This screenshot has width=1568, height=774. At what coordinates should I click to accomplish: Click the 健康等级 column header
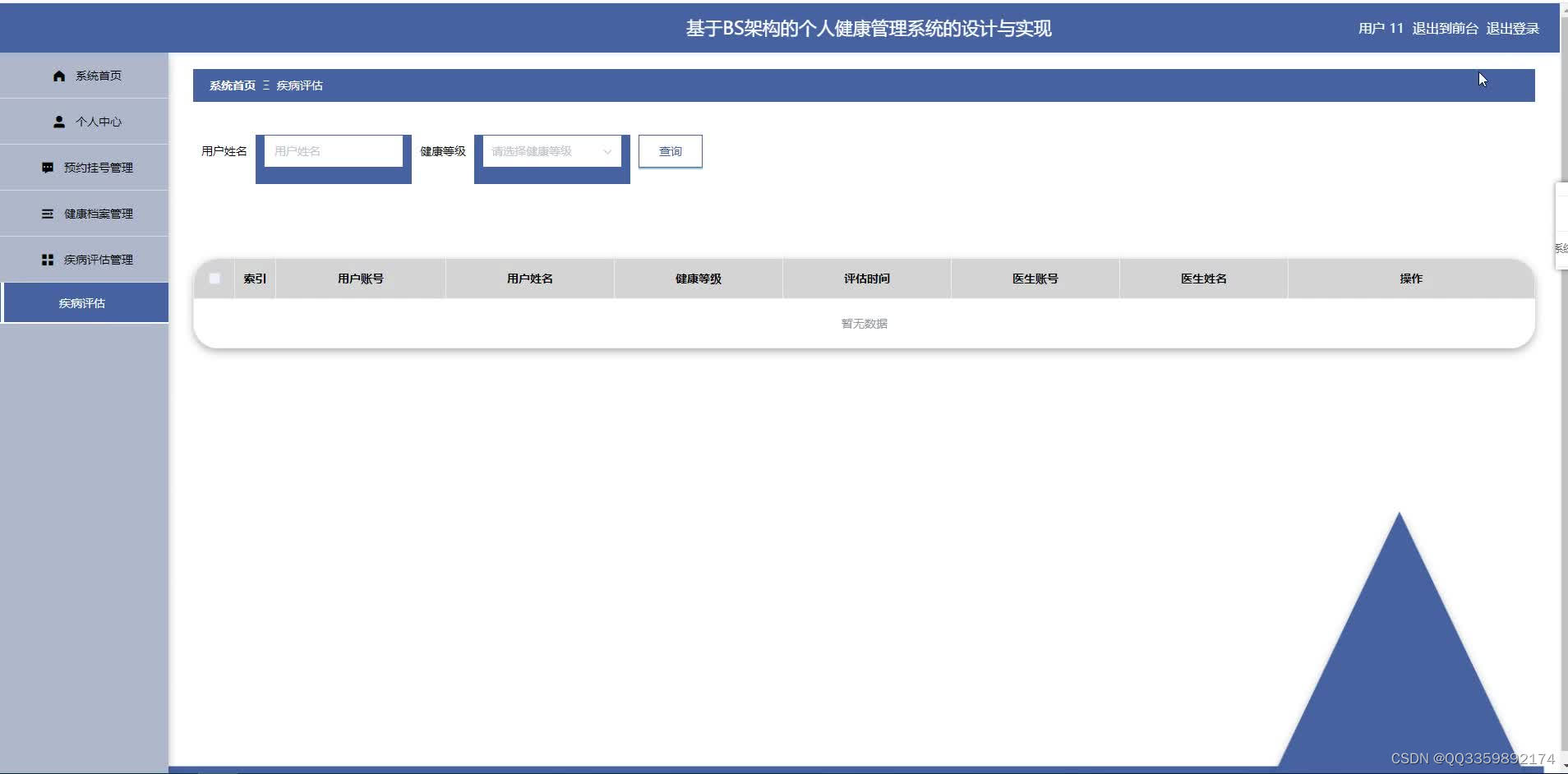699,279
